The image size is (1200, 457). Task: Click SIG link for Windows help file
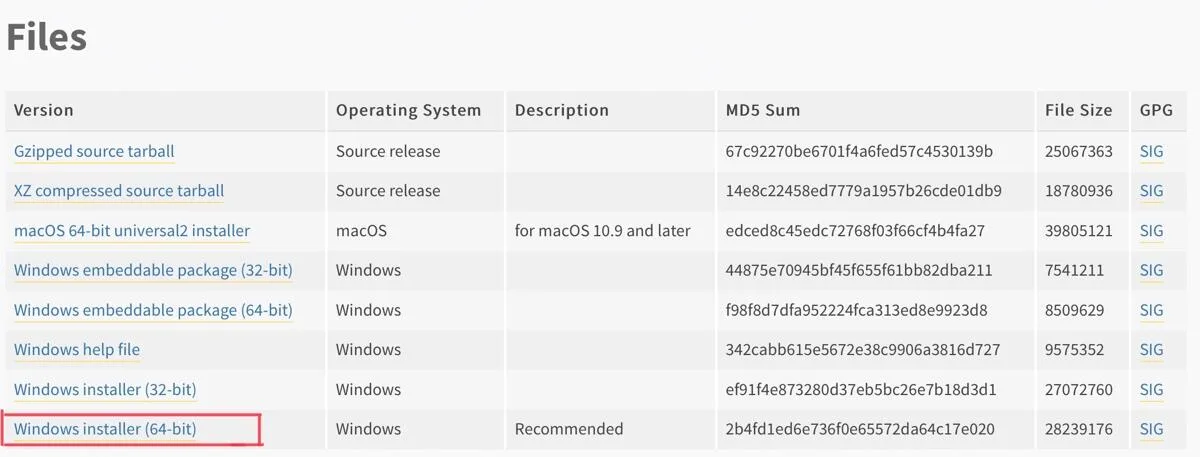tap(1151, 350)
